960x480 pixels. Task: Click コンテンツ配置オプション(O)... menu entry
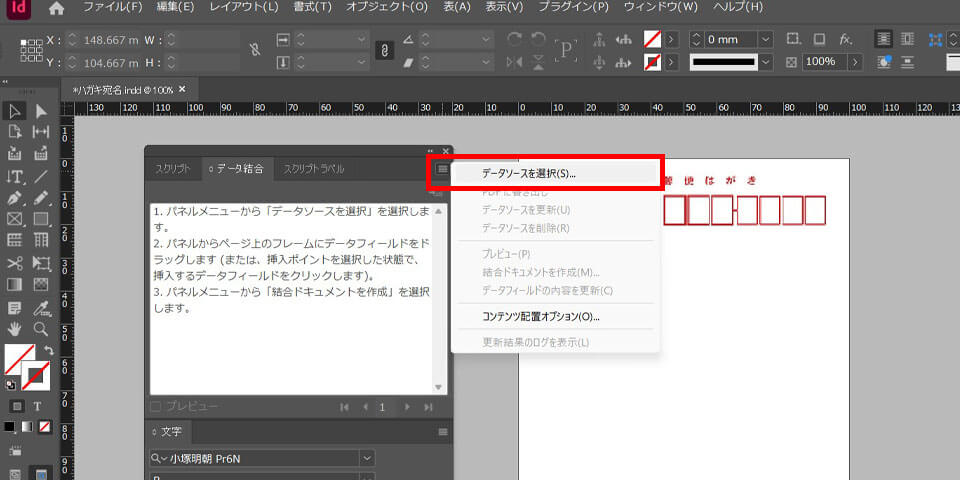[x=540, y=317]
